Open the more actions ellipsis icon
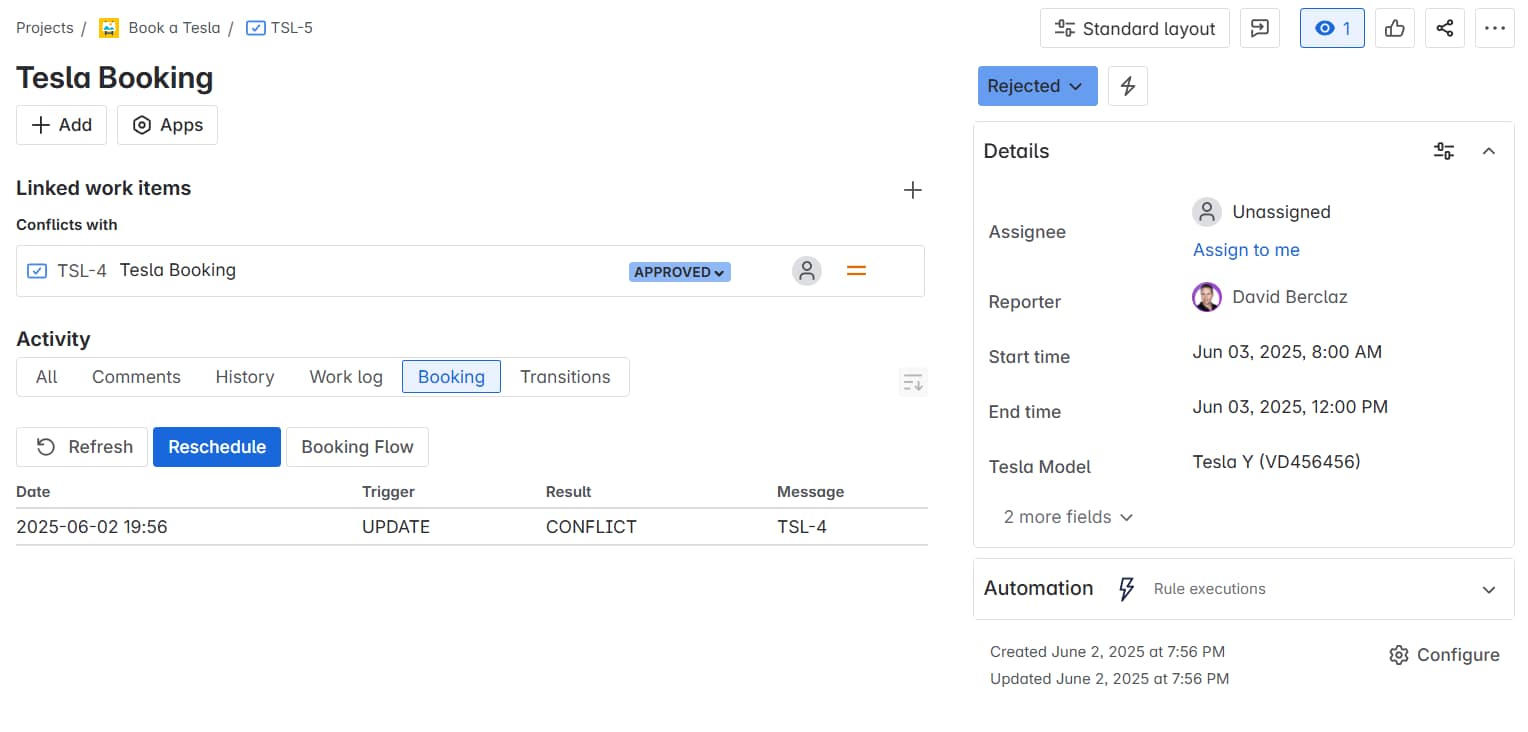 click(1495, 28)
